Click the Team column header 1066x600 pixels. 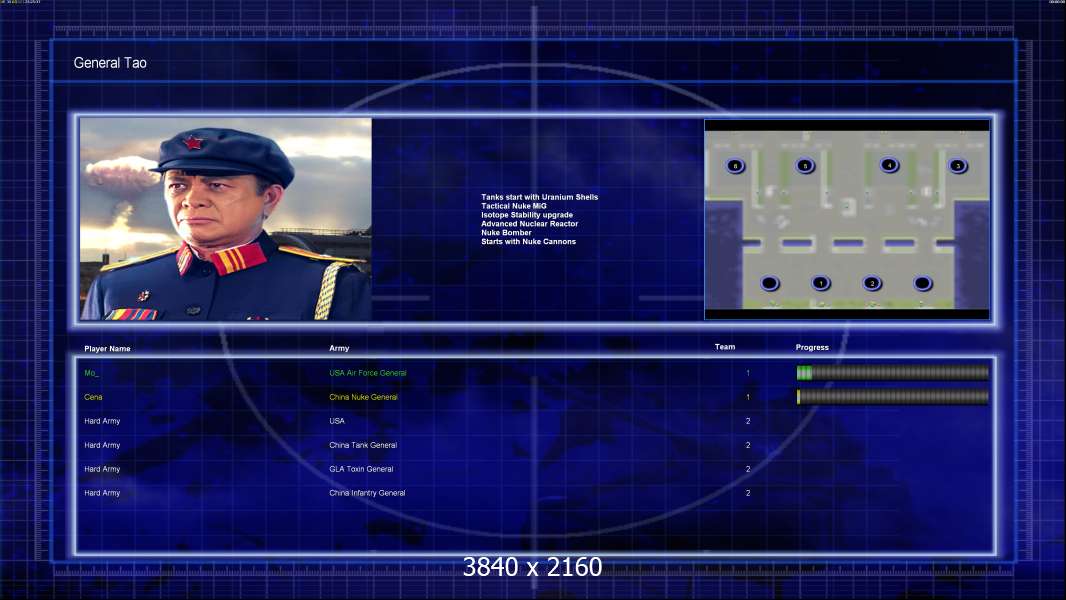click(725, 347)
